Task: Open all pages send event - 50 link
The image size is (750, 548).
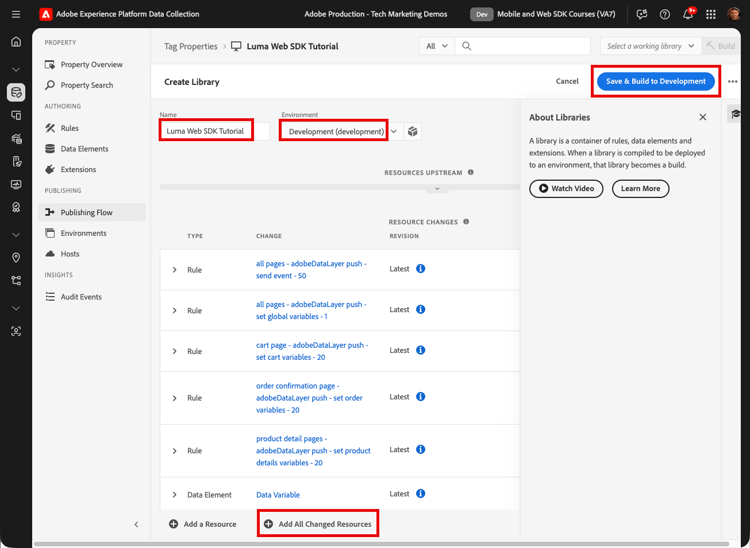Action: coord(311,270)
